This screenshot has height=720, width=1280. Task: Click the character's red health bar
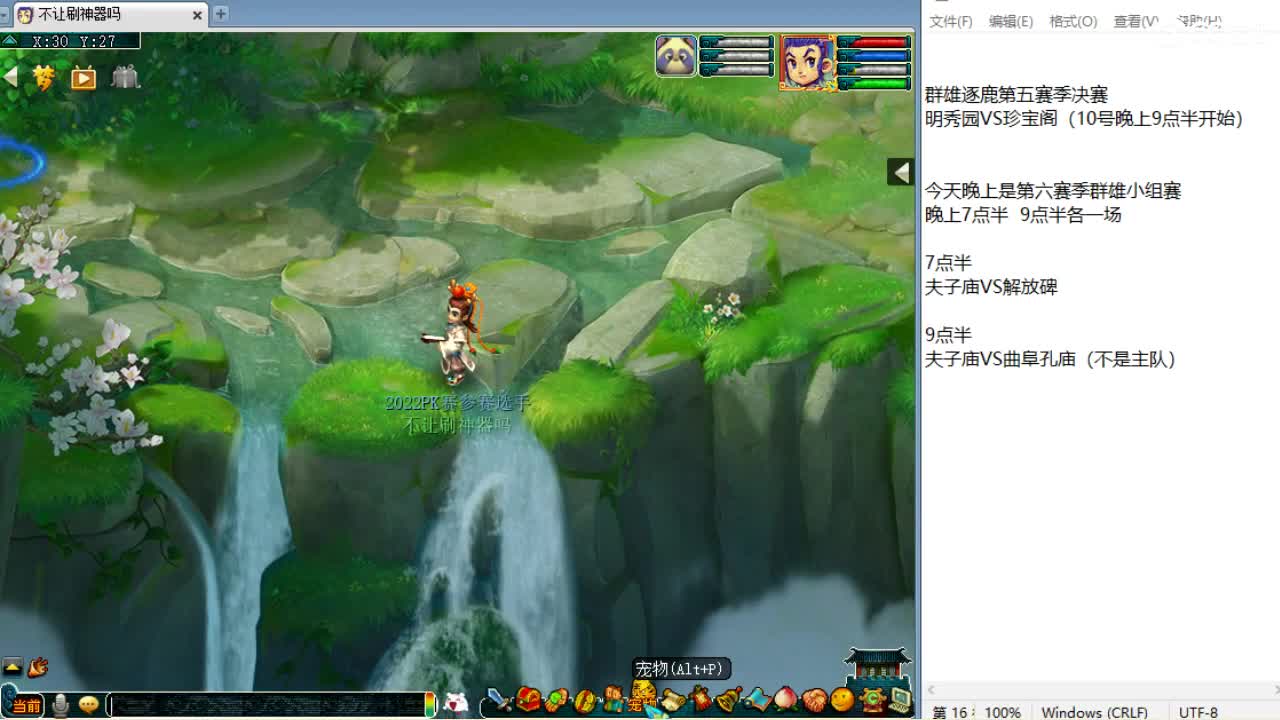(874, 43)
